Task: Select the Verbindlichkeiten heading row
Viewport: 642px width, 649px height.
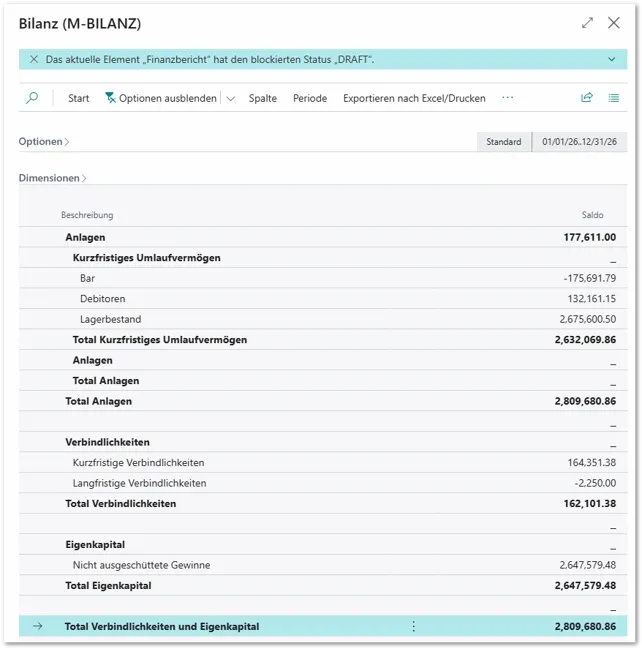Action: [323, 442]
